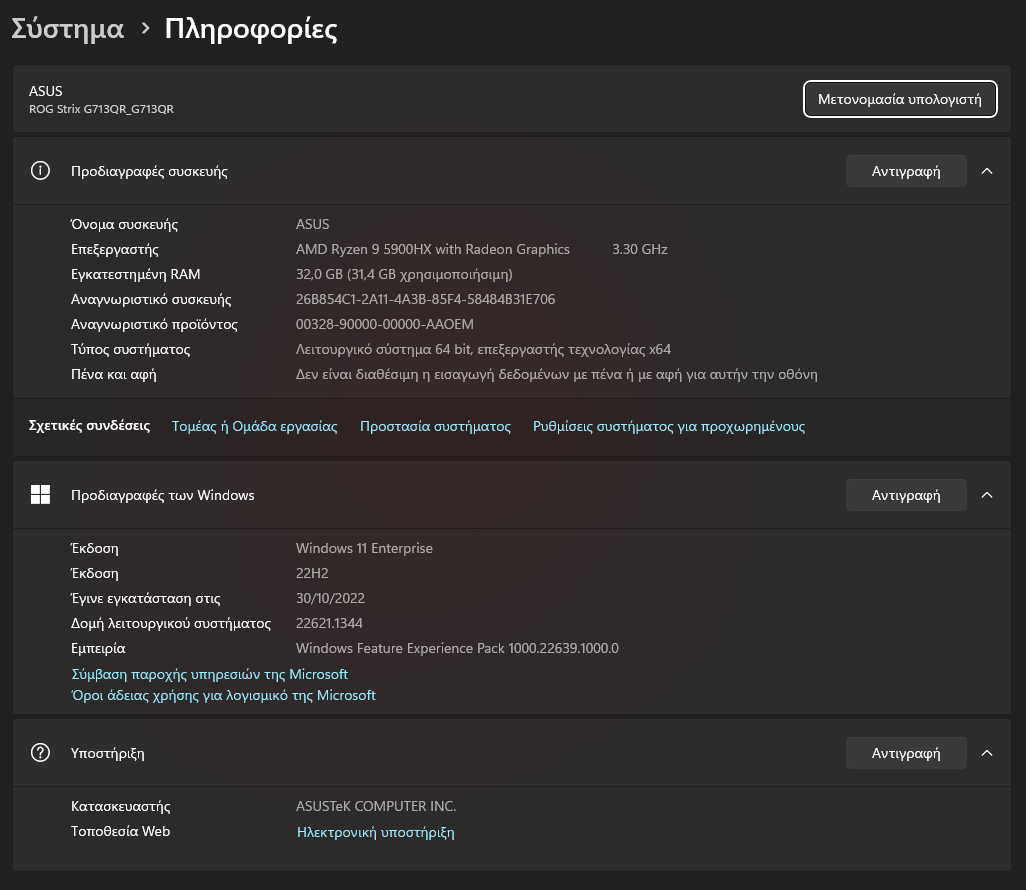The width and height of the screenshot is (1026, 890).
Task: Click the Επεξεργαστής label
Action: click(115, 249)
